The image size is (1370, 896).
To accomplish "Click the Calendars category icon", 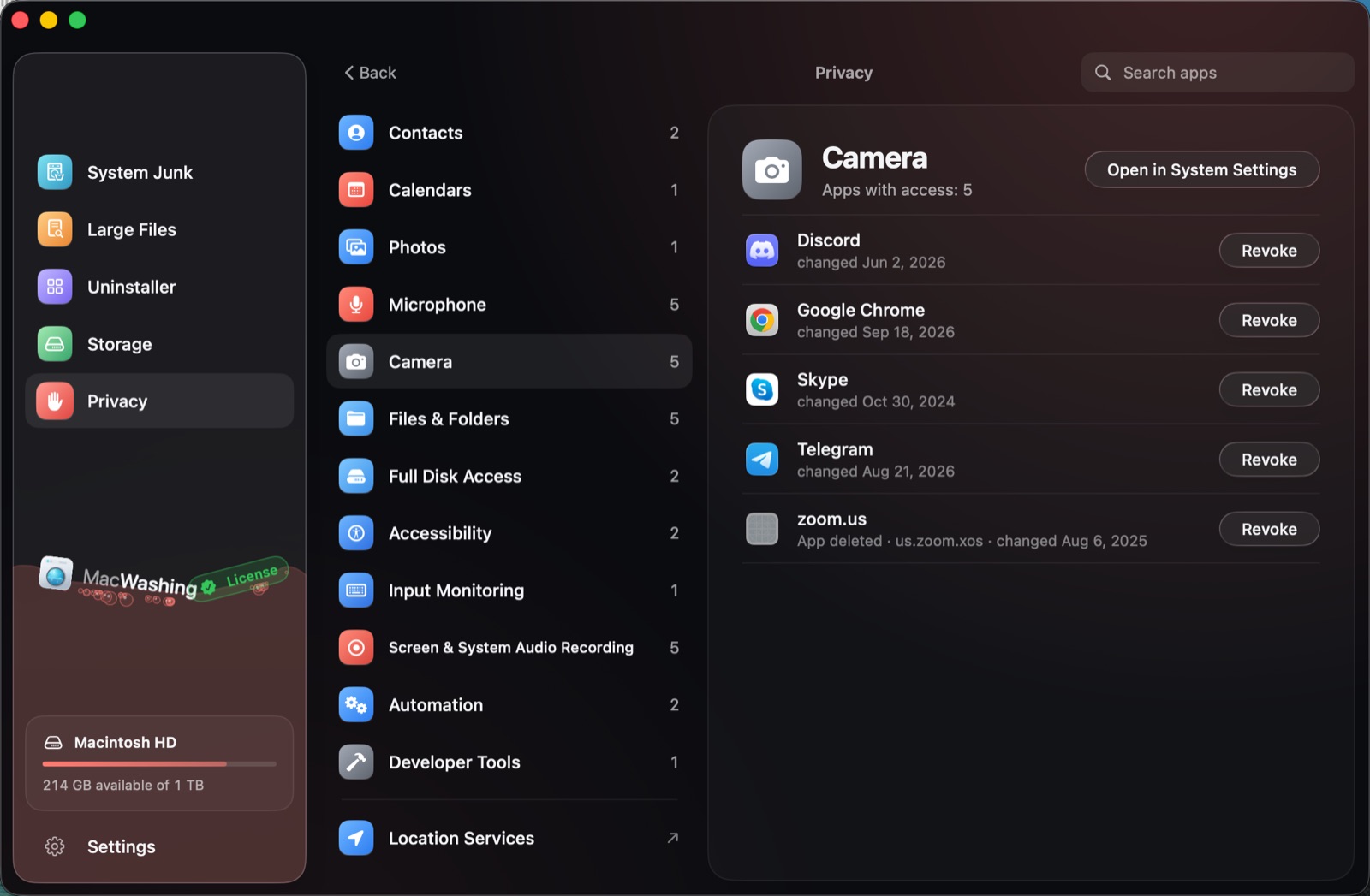I will [x=356, y=190].
